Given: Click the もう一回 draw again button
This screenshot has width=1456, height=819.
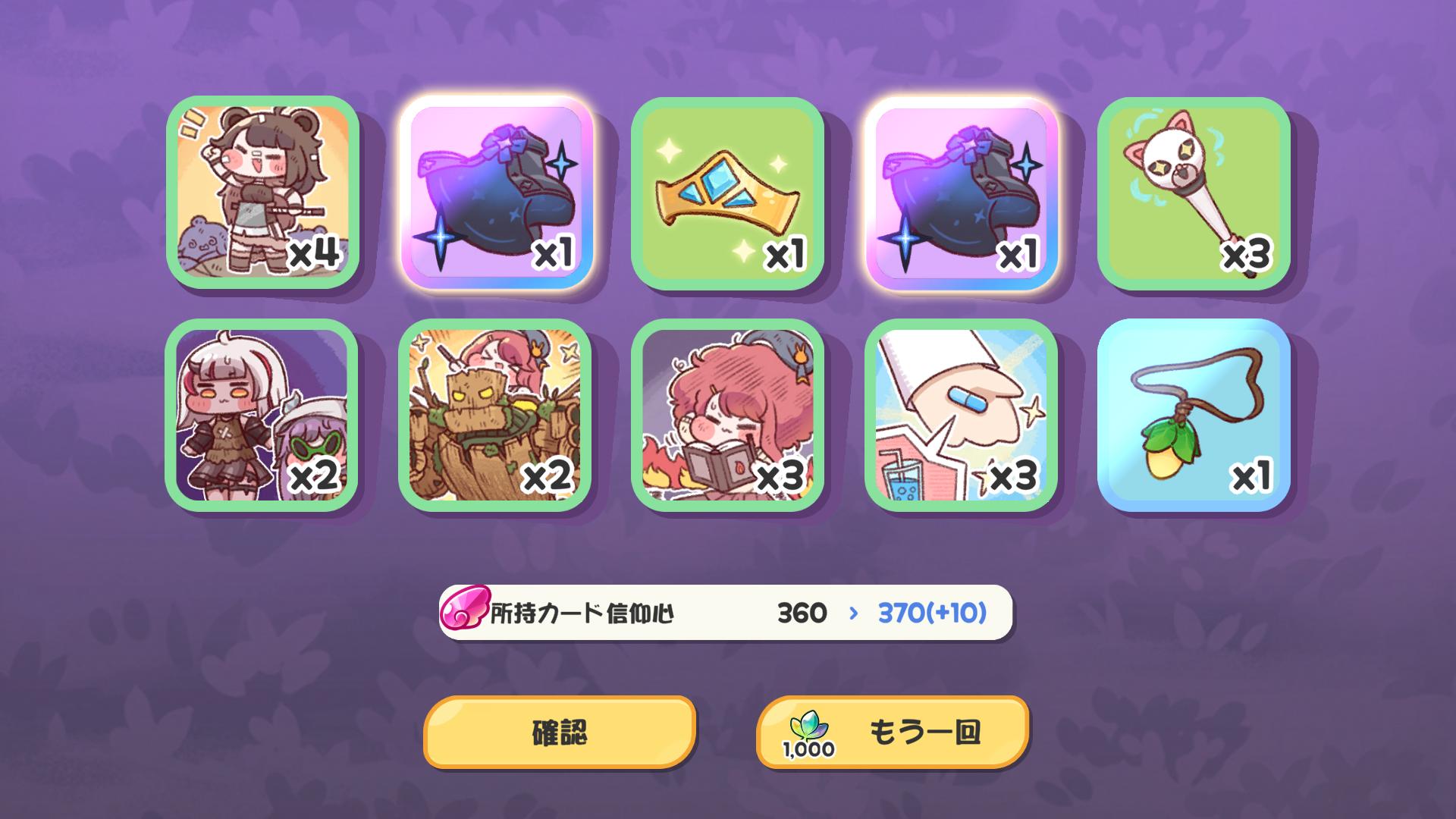Looking at the screenshot, I should pyautogui.click(x=893, y=733).
